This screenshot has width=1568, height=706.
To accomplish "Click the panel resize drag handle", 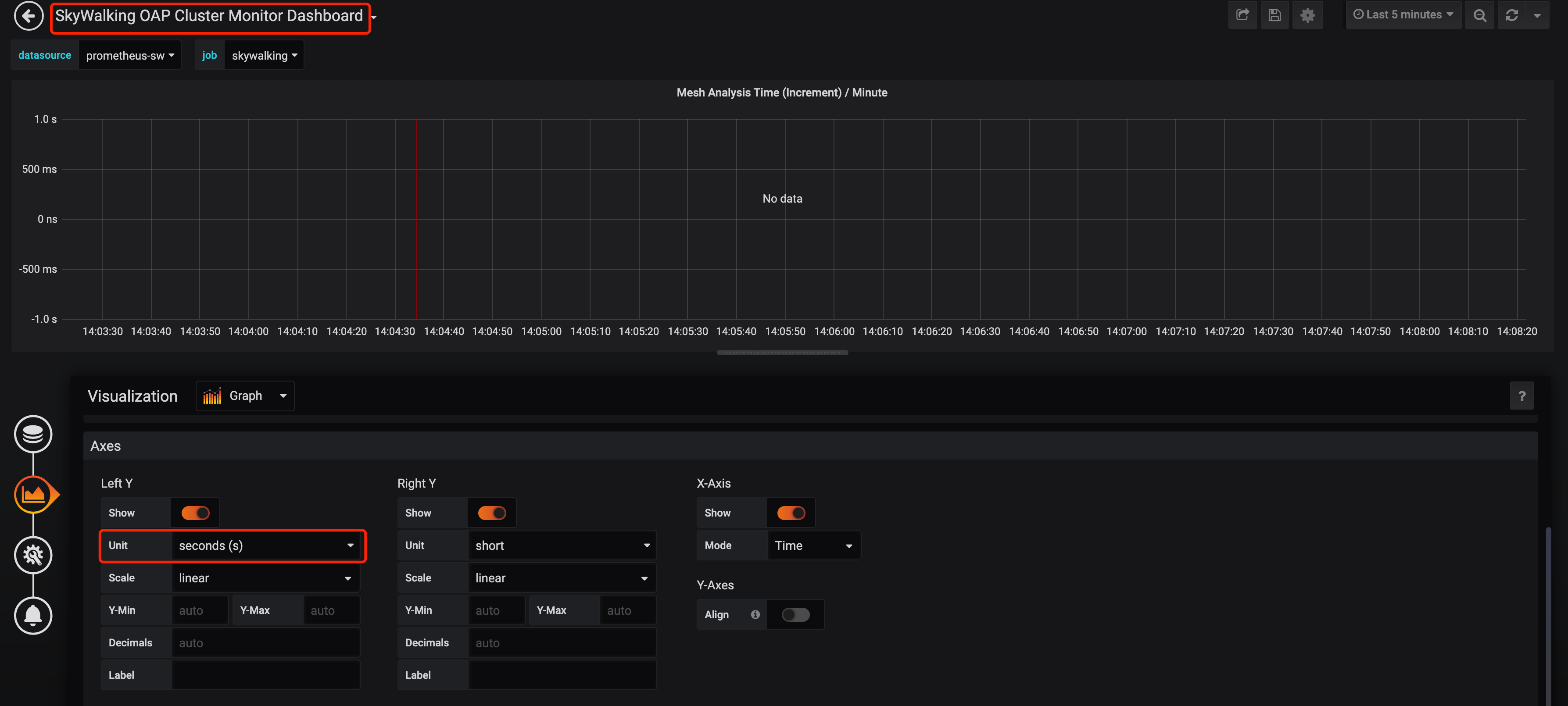I will (782, 353).
